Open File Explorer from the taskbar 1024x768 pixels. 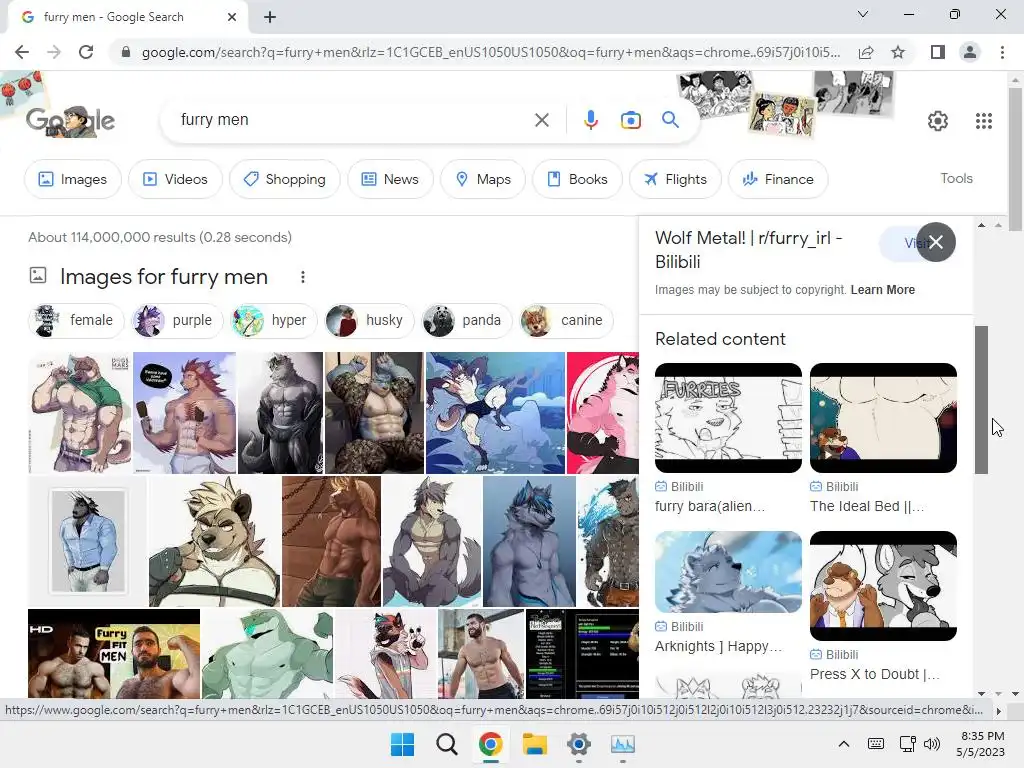(534, 744)
